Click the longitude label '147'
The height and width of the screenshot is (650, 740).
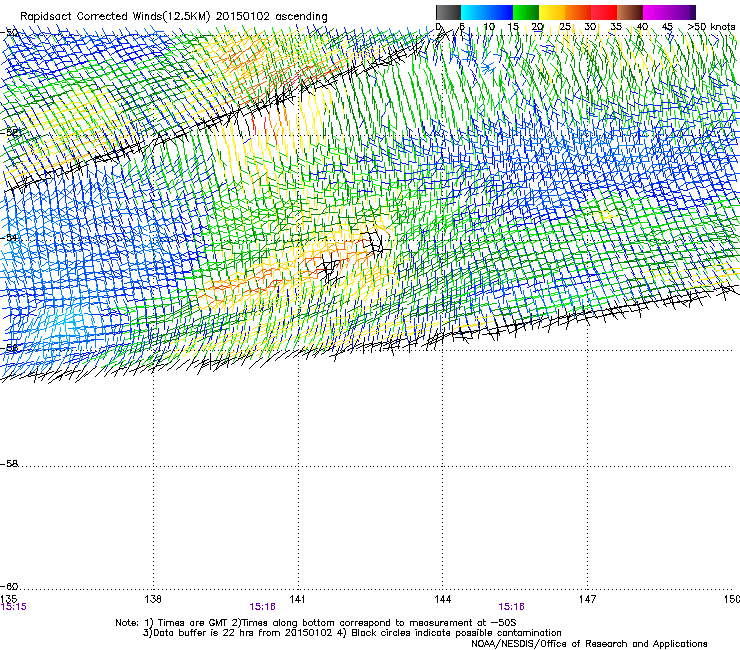pos(587,599)
